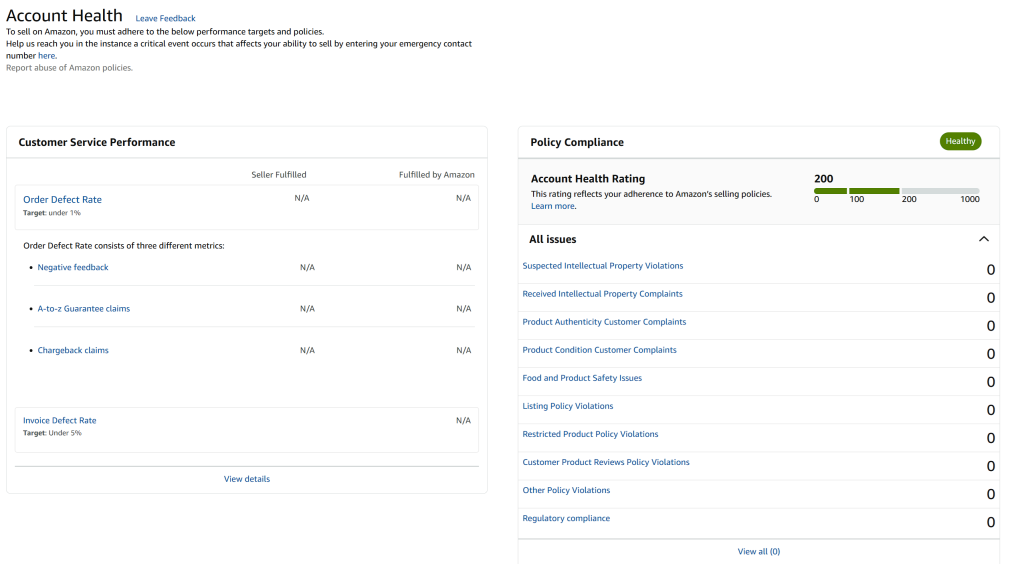The image size is (1024, 564).
Task: Open Other Policy Violations link
Action: 566,490
